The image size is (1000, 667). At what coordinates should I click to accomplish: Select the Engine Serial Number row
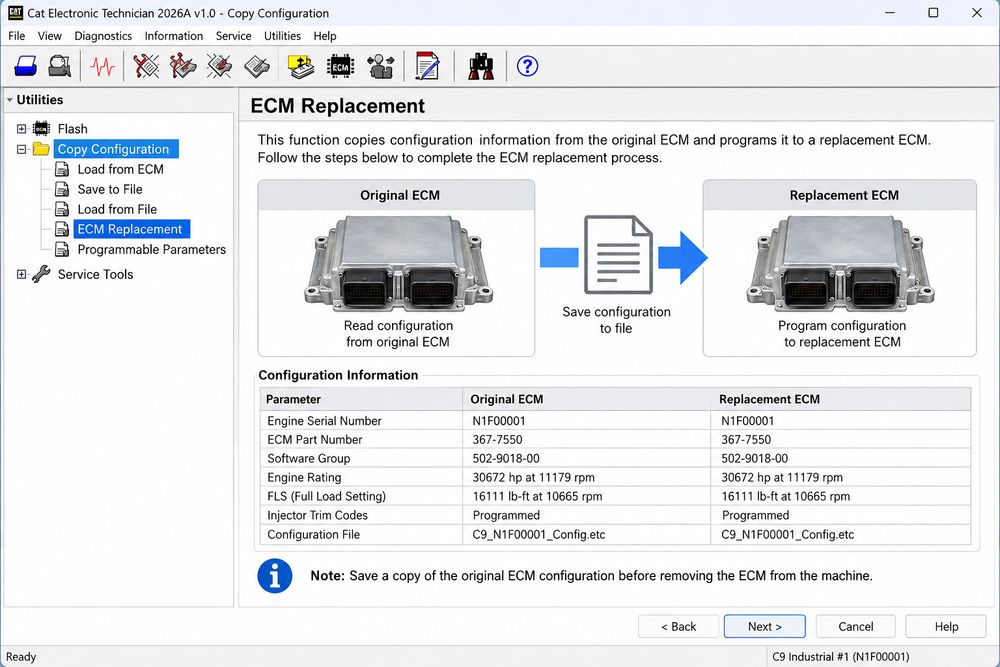coord(615,421)
